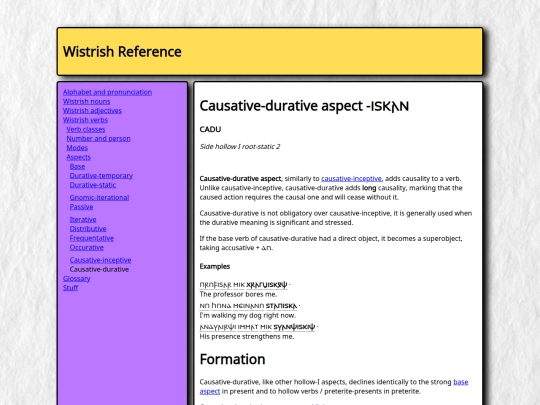The image size is (540, 405).
Task: Open the Frequentative link
Action: coord(92,238)
